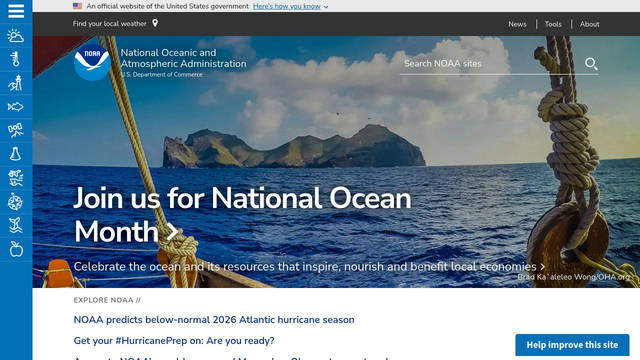
Task: Click the location pin icon
Action: point(155,23)
